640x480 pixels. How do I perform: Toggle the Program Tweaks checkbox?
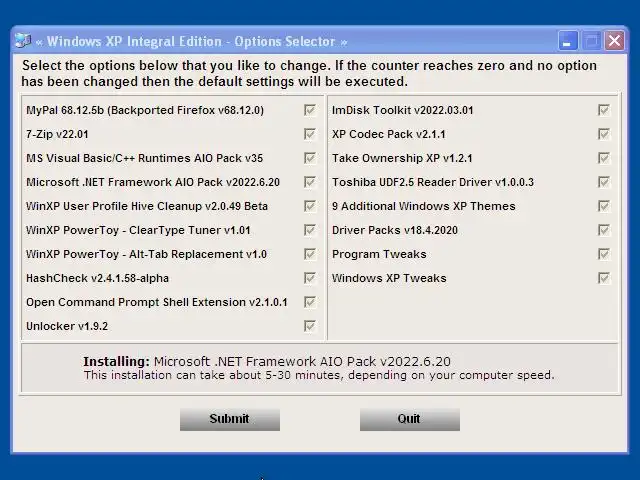[604, 254]
